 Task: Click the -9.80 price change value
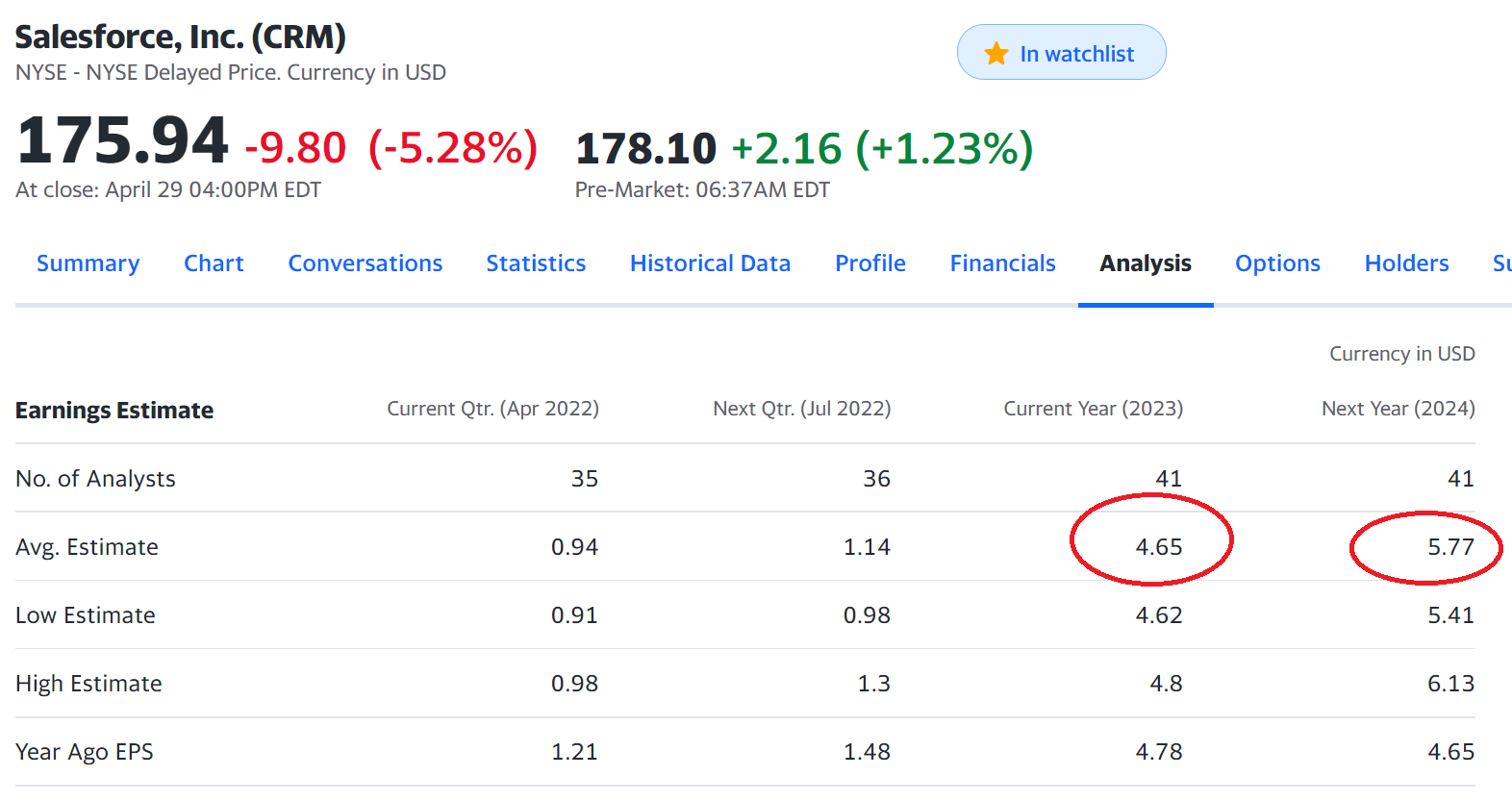pyautogui.click(x=295, y=148)
